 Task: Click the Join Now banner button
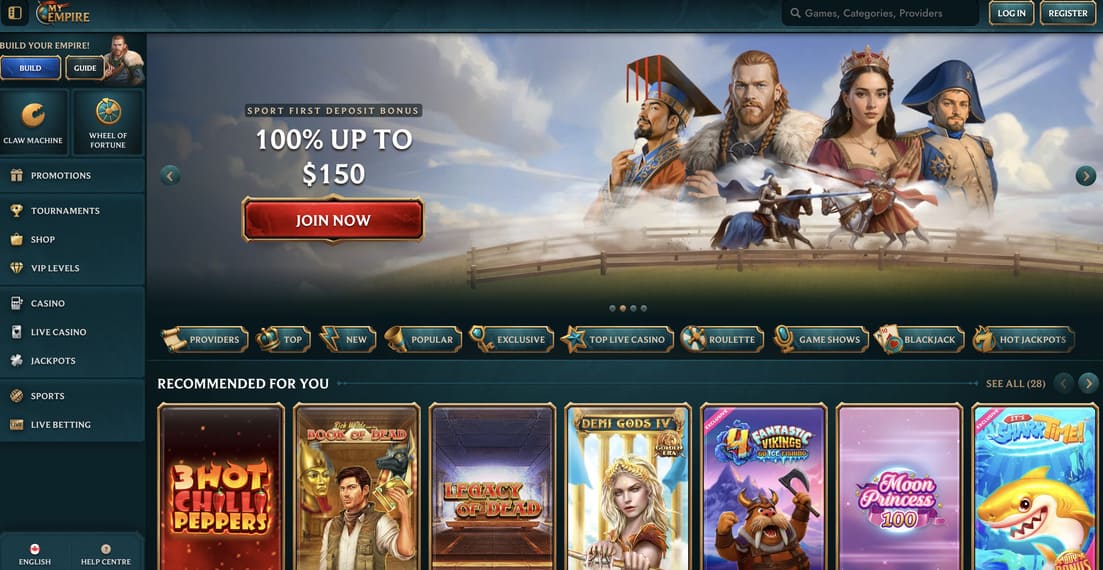(x=333, y=220)
